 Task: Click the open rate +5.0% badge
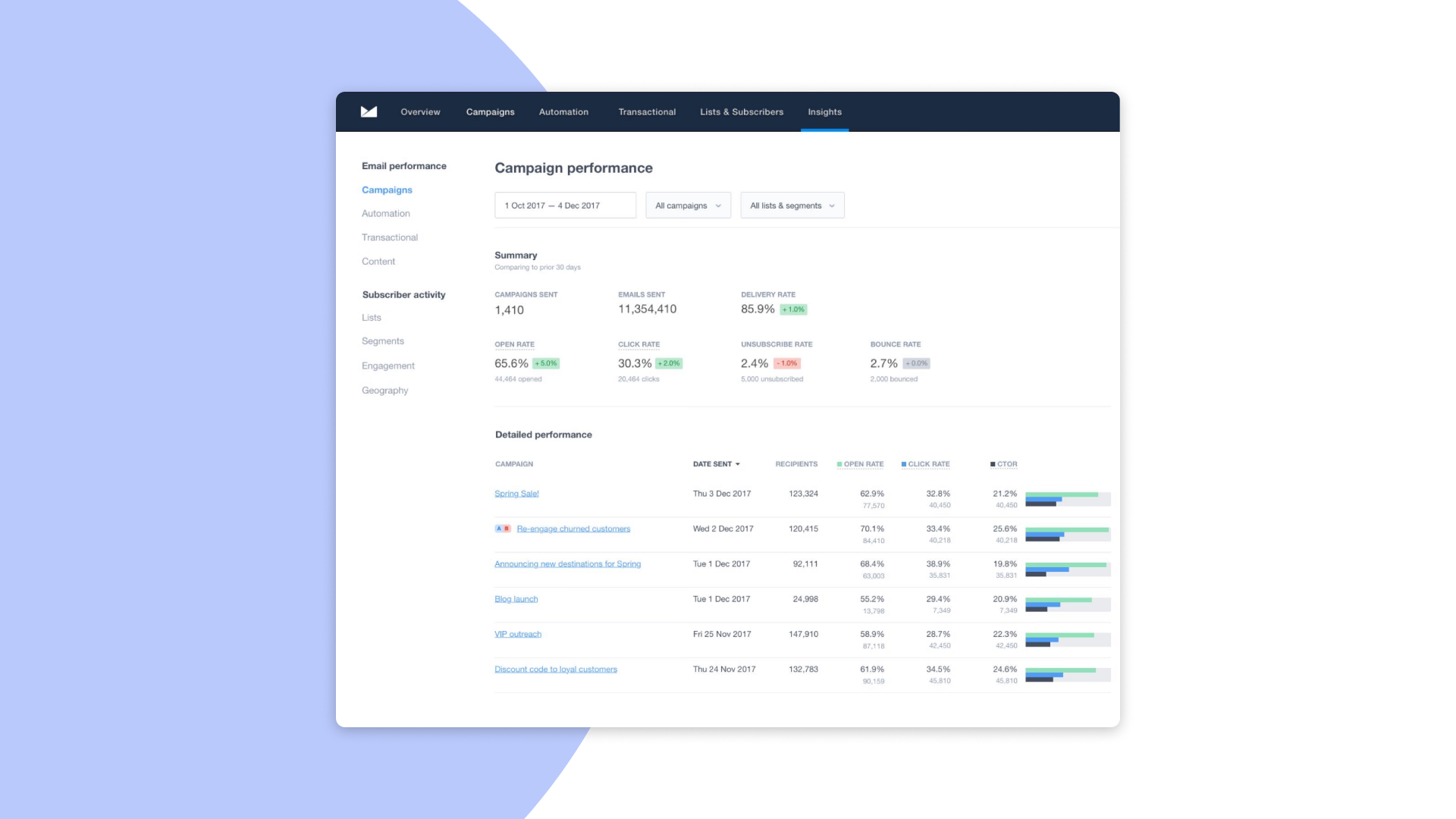[x=545, y=364]
